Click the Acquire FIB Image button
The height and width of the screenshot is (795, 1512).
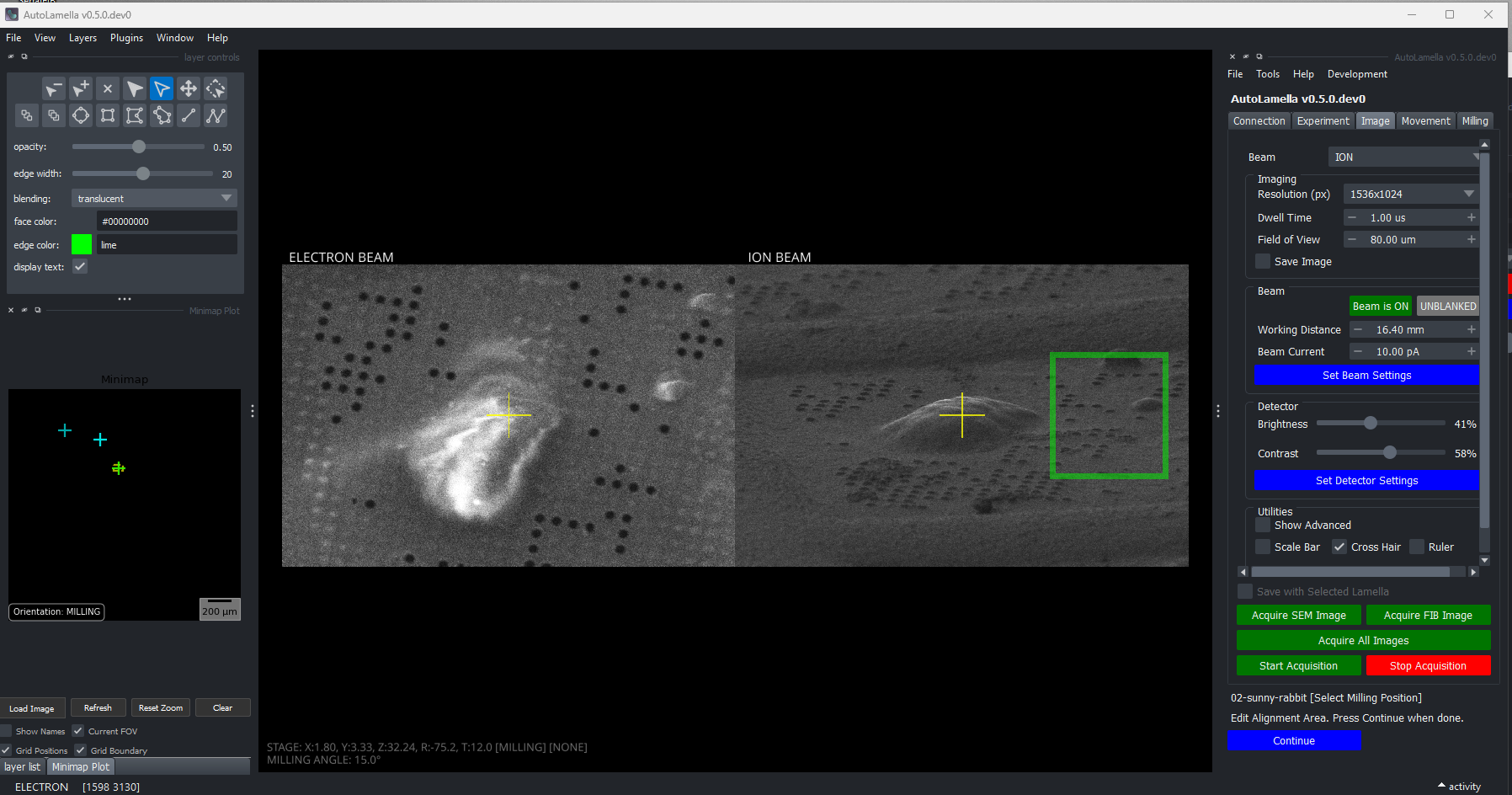1428,616
